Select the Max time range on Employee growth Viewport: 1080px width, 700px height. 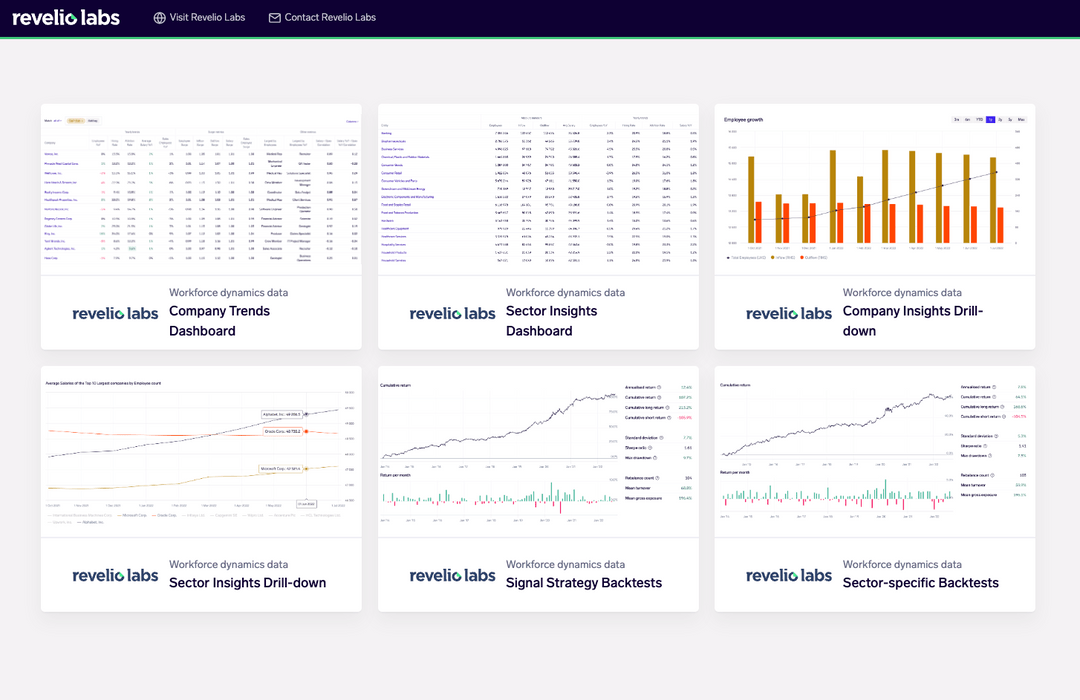[x=1020, y=119]
